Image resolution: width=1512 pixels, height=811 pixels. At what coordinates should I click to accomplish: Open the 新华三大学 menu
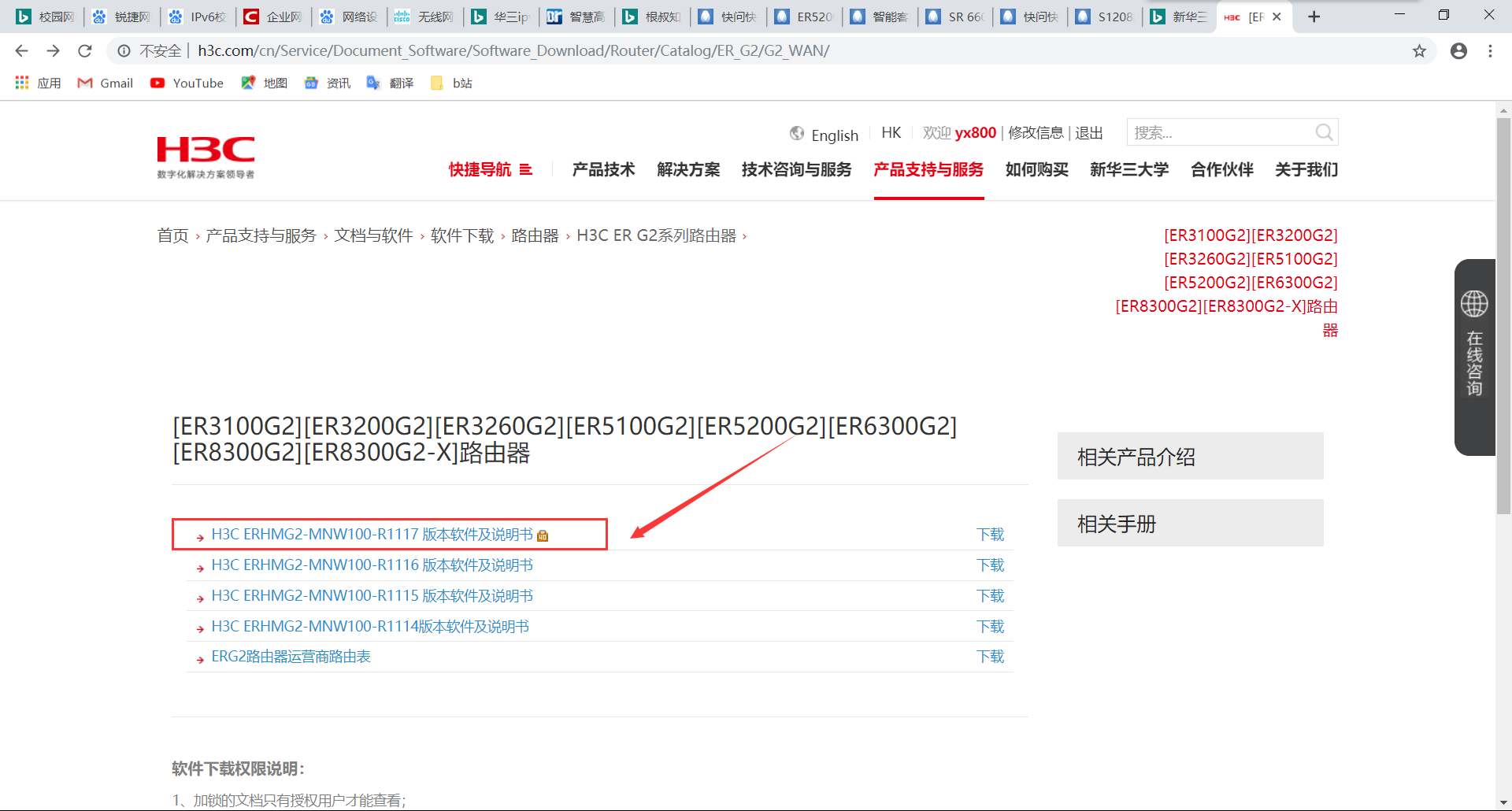click(x=1129, y=169)
